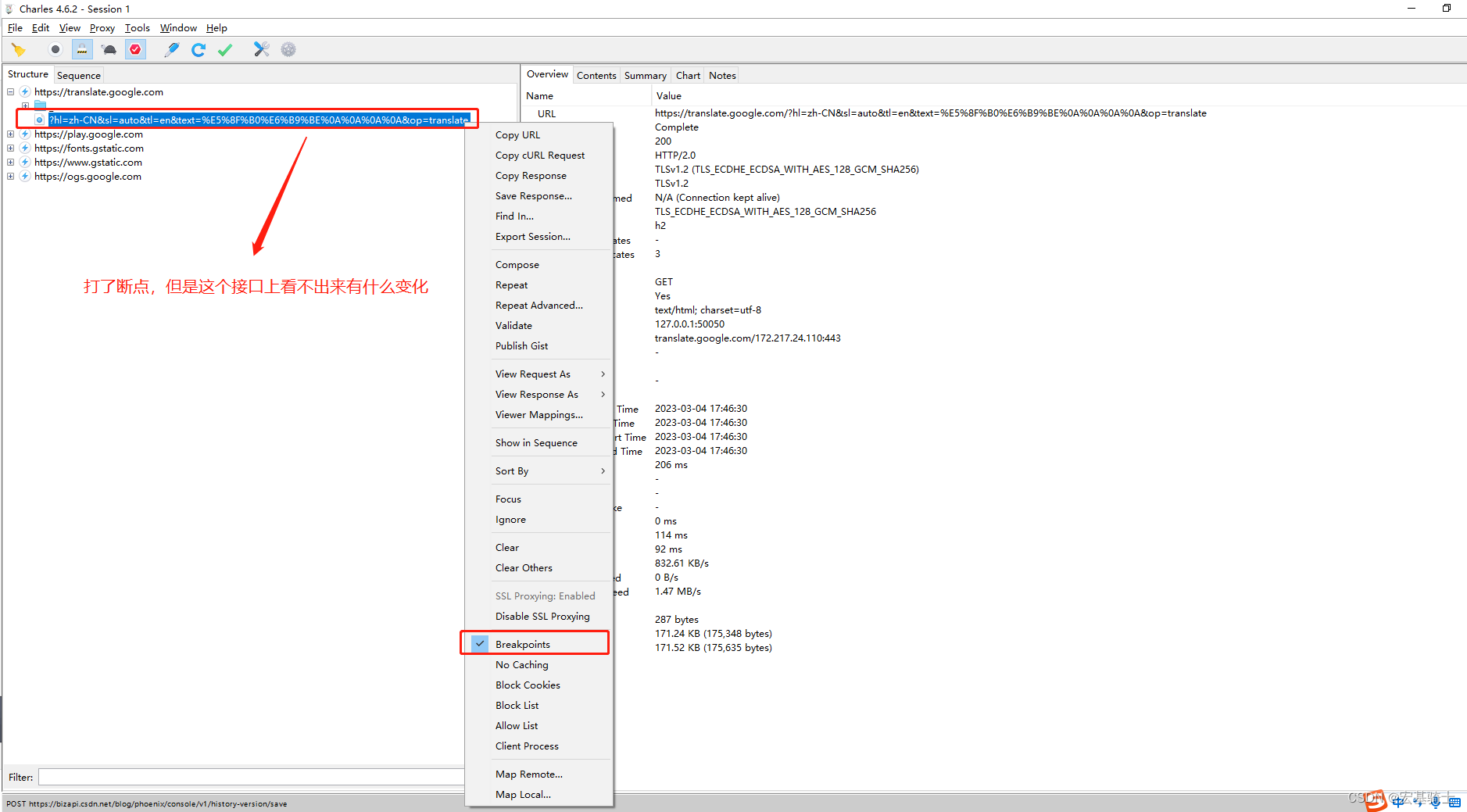The height and width of the screenshot is (812, 1467).
Task: Switch to the Structure tab
Action: pos(28,74)
